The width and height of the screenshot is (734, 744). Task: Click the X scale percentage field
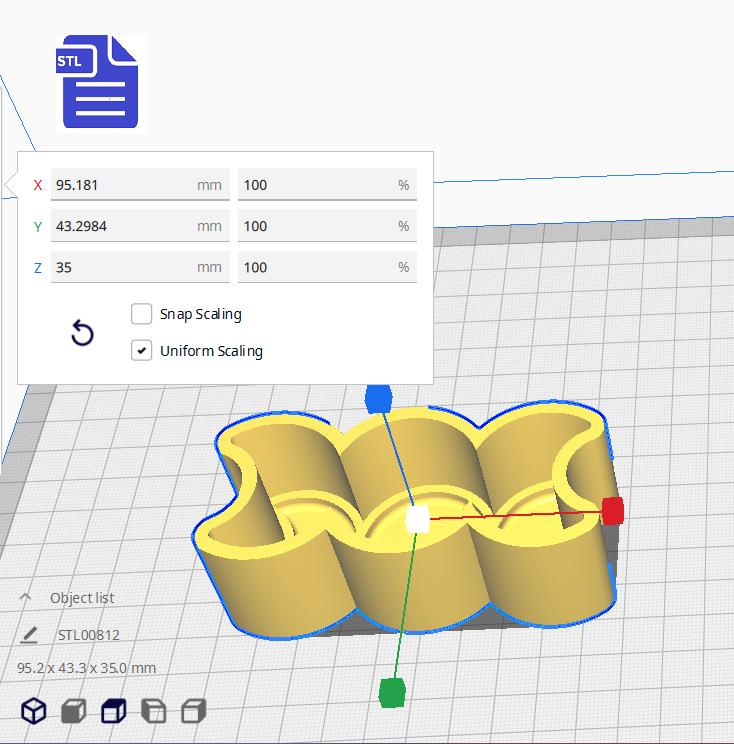click(327, 185)
